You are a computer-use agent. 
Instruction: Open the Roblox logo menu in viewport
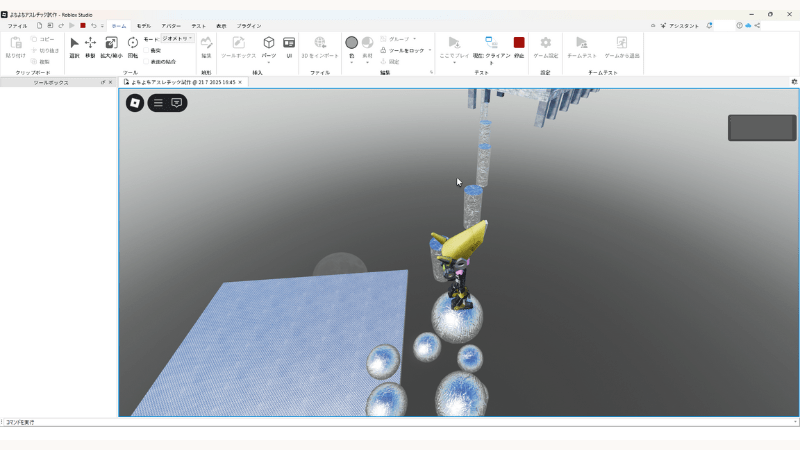click(x=135, y=103)
